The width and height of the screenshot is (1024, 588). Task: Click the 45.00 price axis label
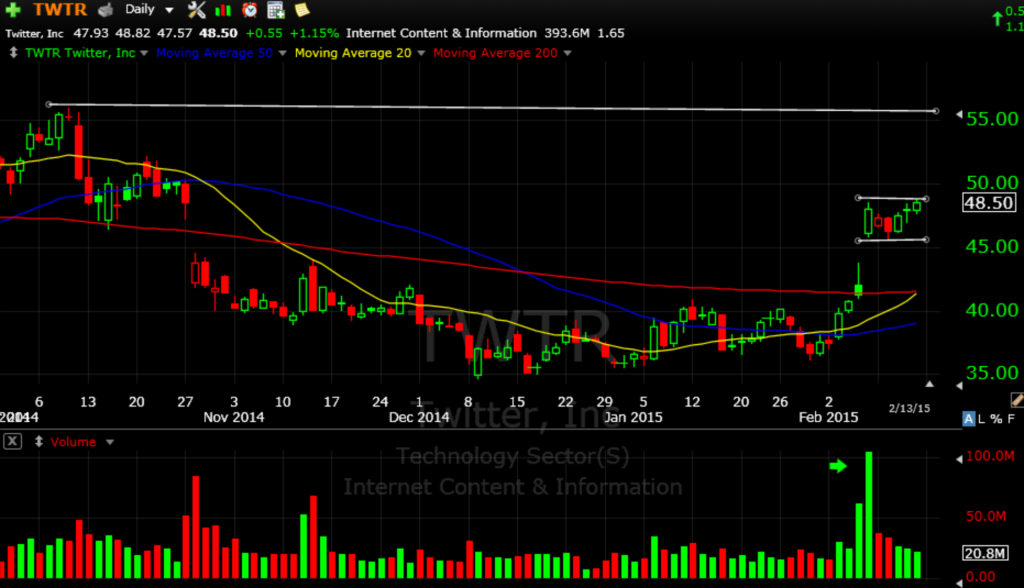(x=992, y=246)
